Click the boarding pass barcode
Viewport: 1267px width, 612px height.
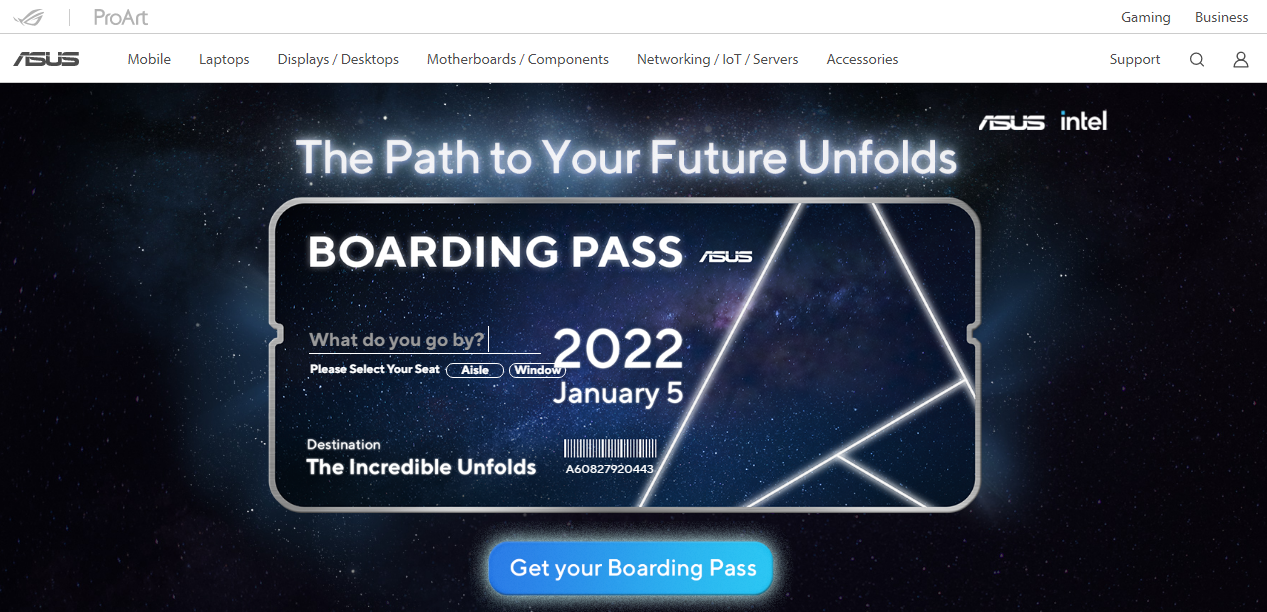[610, 448]
